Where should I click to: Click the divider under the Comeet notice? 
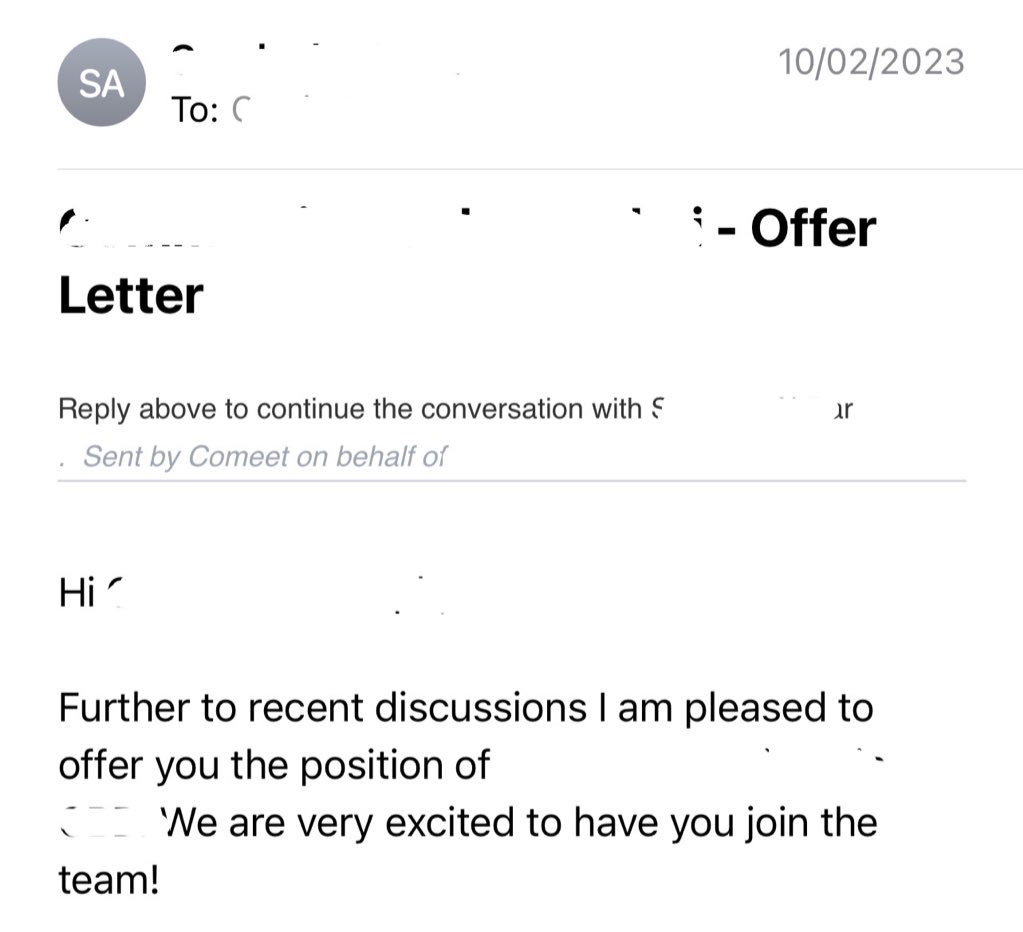[512, 481]
